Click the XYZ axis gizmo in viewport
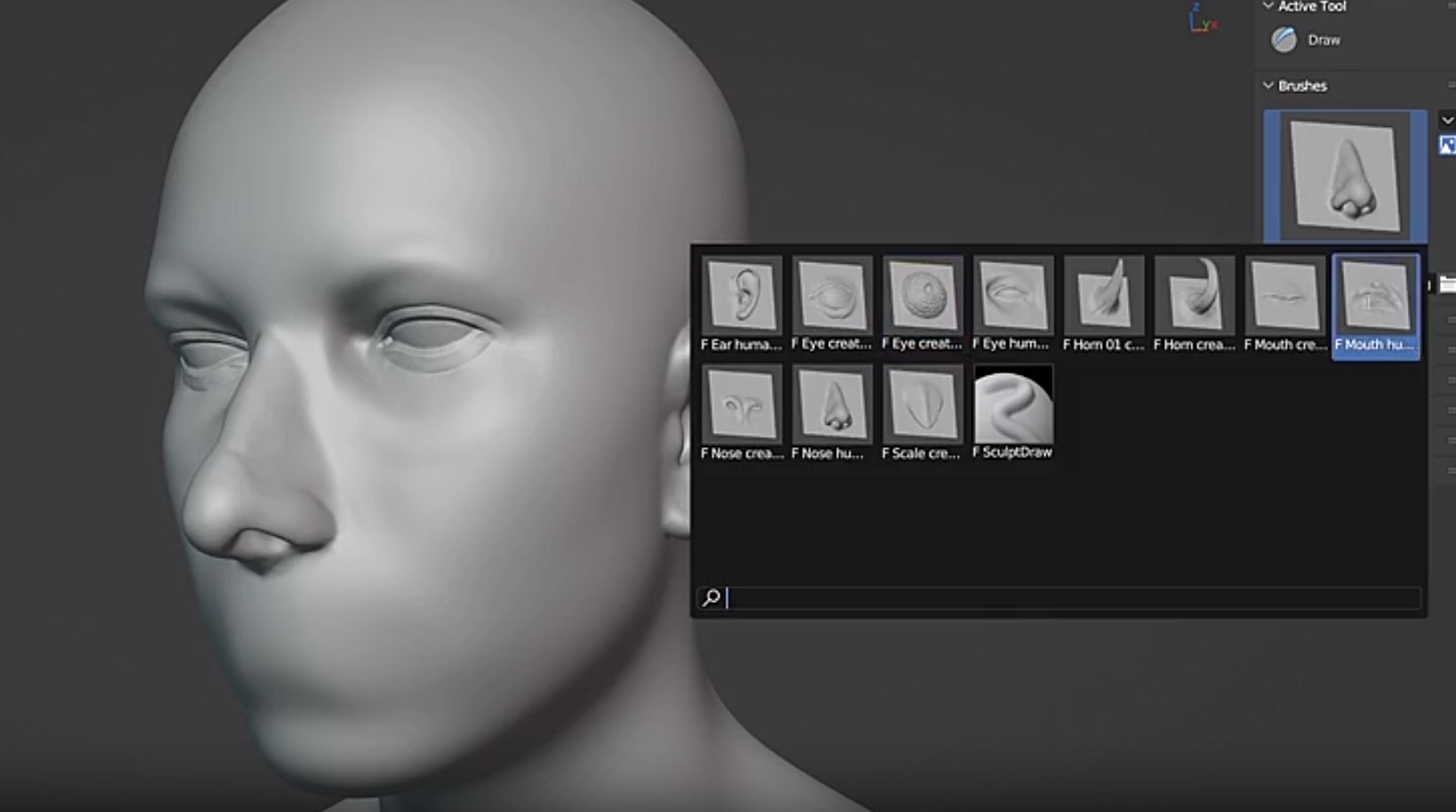1456x812 pixels. [1202, 18]
